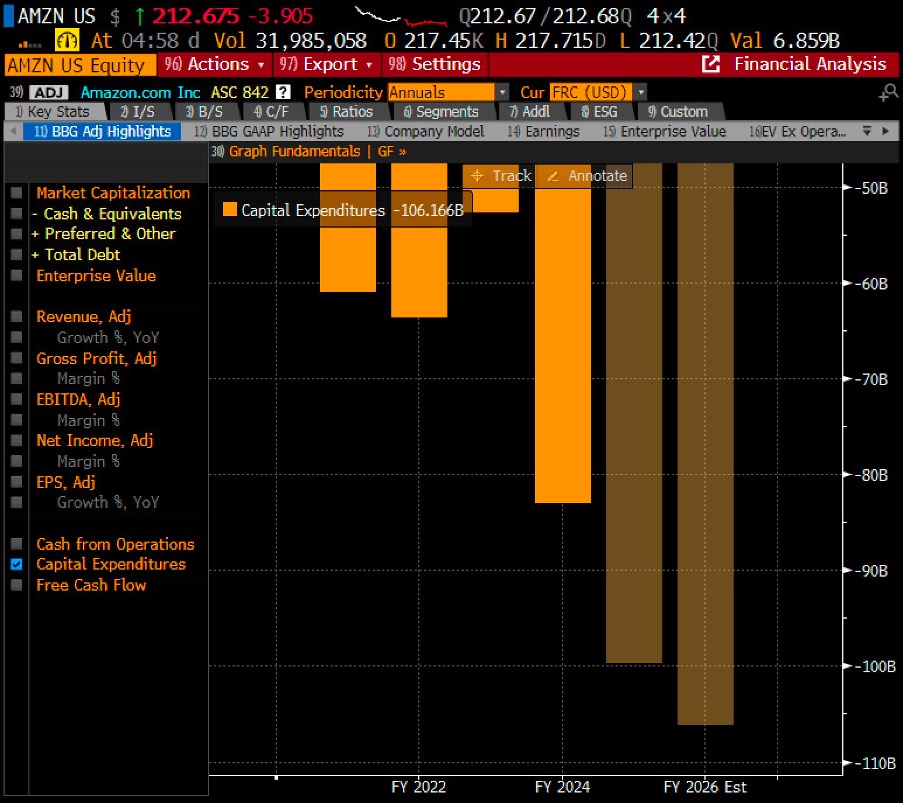Click the orange Capital Expenditures legend swatch

click(x=229, y=209)
